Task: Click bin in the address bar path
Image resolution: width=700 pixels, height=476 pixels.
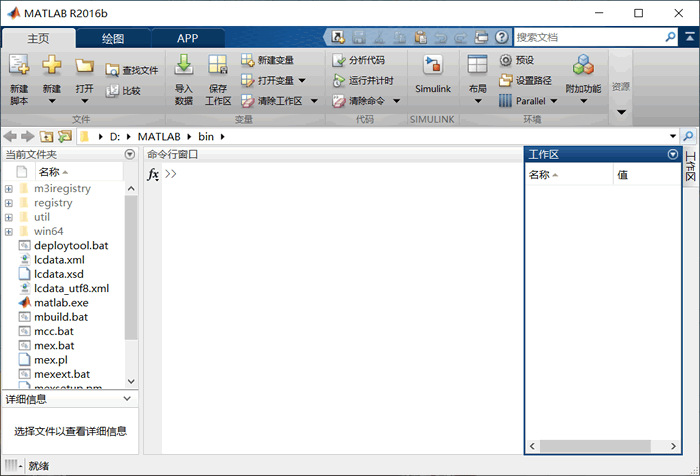Action: tap(206, 137)
